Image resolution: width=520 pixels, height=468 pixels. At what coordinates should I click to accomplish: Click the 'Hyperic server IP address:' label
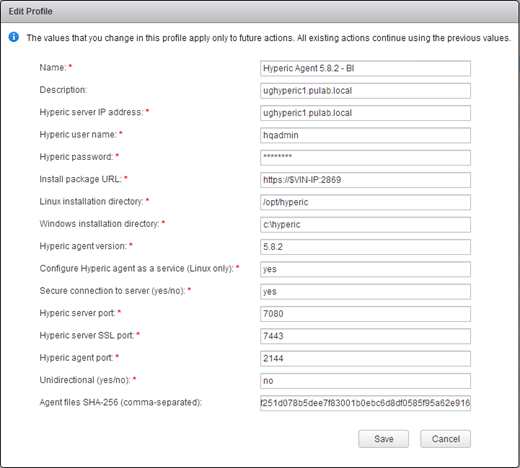pyautogui.click(x=91, y=112)
